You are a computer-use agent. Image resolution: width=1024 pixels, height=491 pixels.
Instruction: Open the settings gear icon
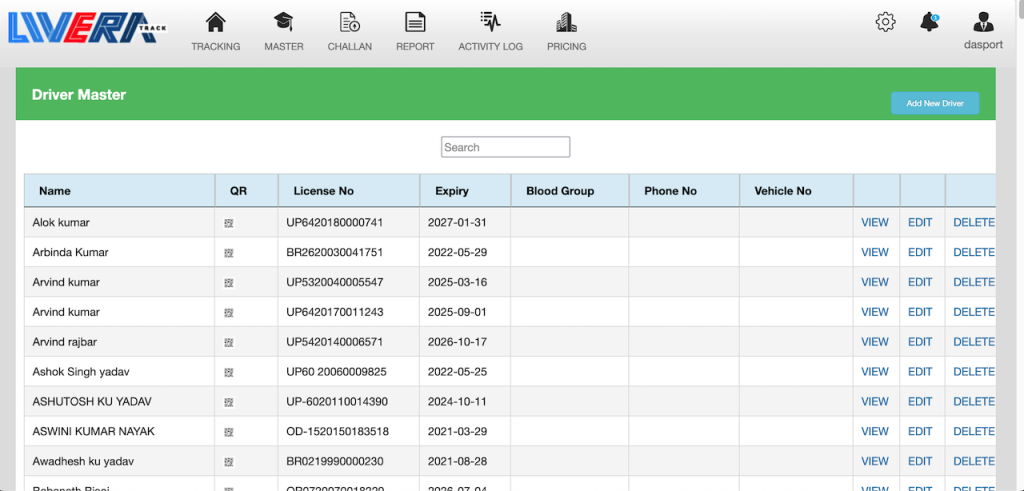(885, 22)
